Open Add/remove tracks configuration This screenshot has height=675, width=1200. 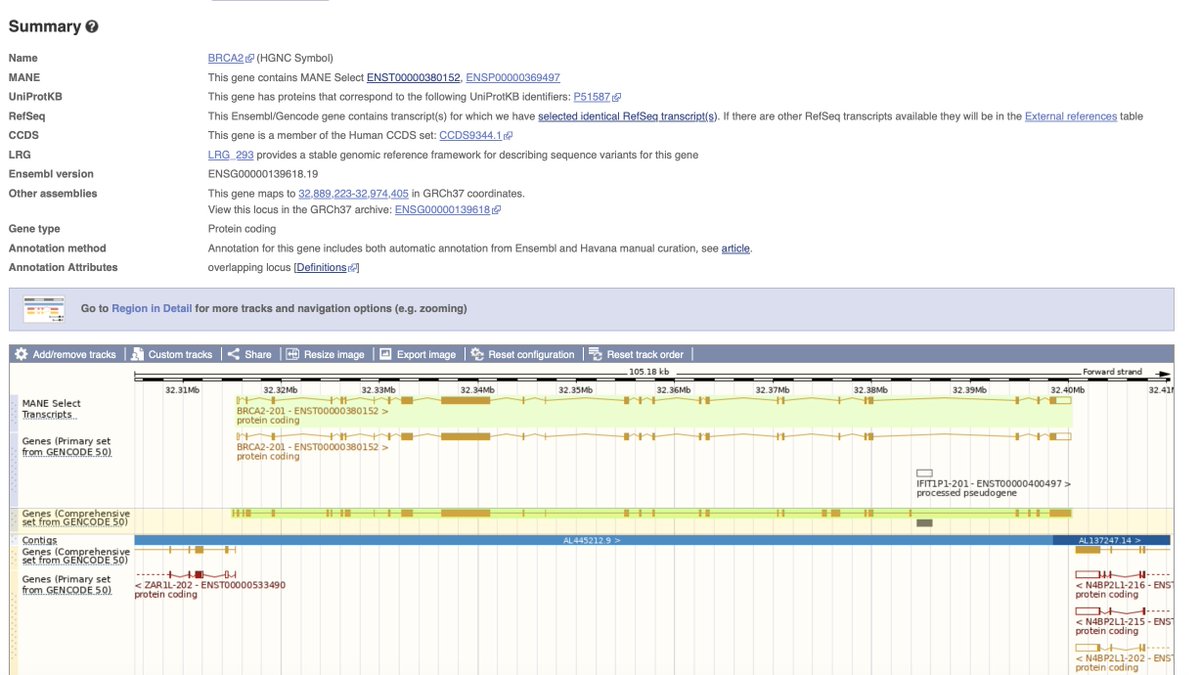point(65,354)
